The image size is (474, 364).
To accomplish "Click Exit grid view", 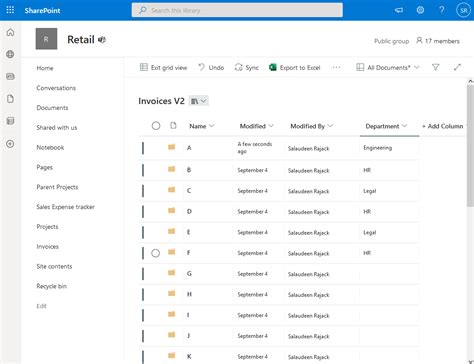I will pos(163,68).
